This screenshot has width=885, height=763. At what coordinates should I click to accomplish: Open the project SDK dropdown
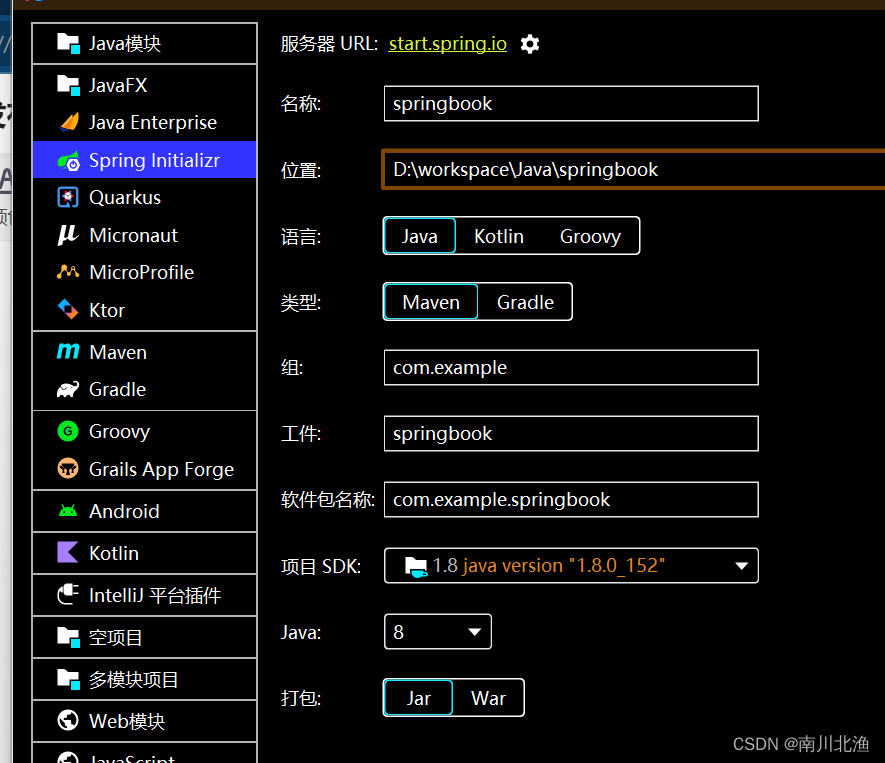571,565
